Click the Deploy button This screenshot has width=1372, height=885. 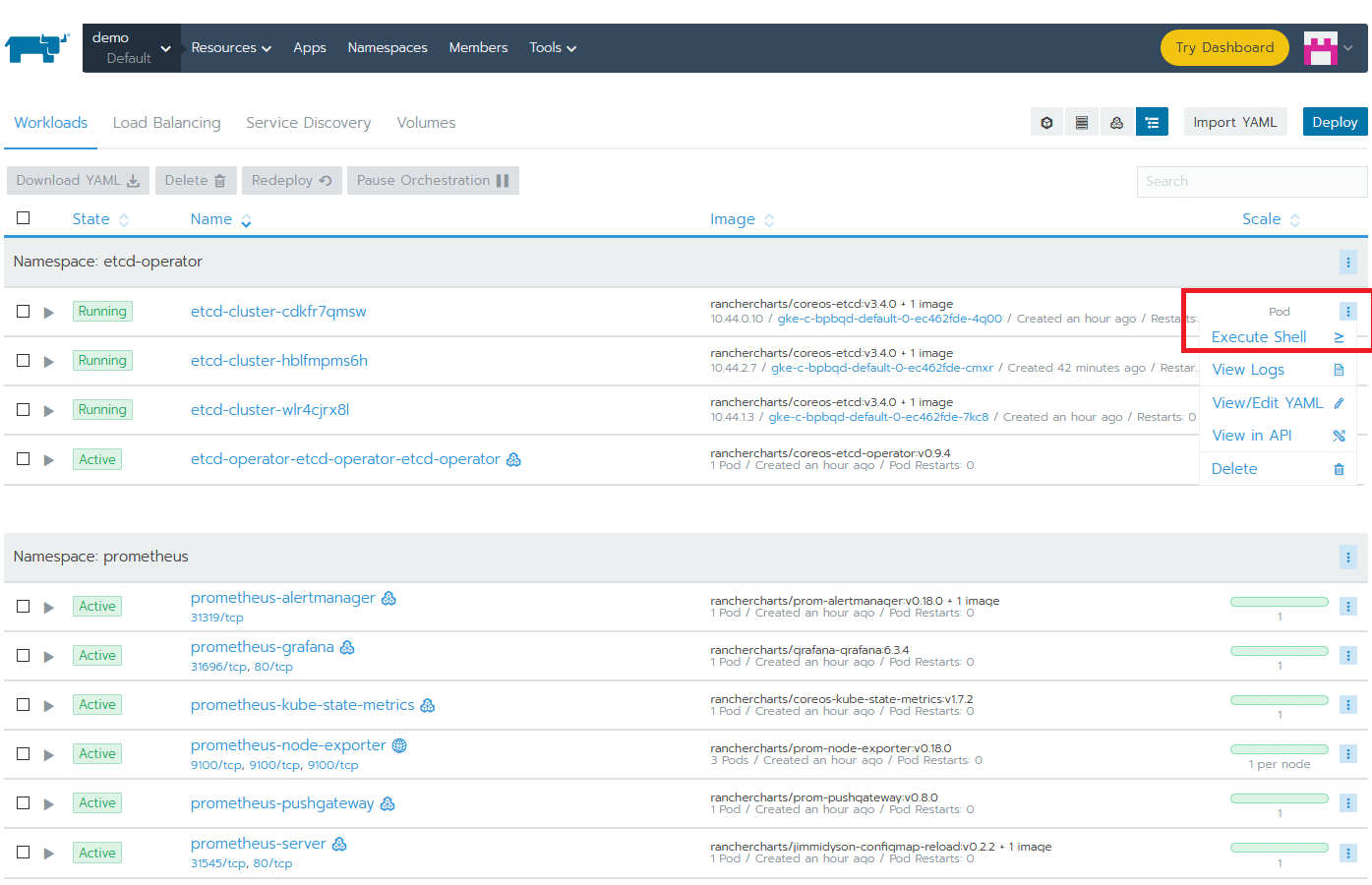coord(1334,122)
